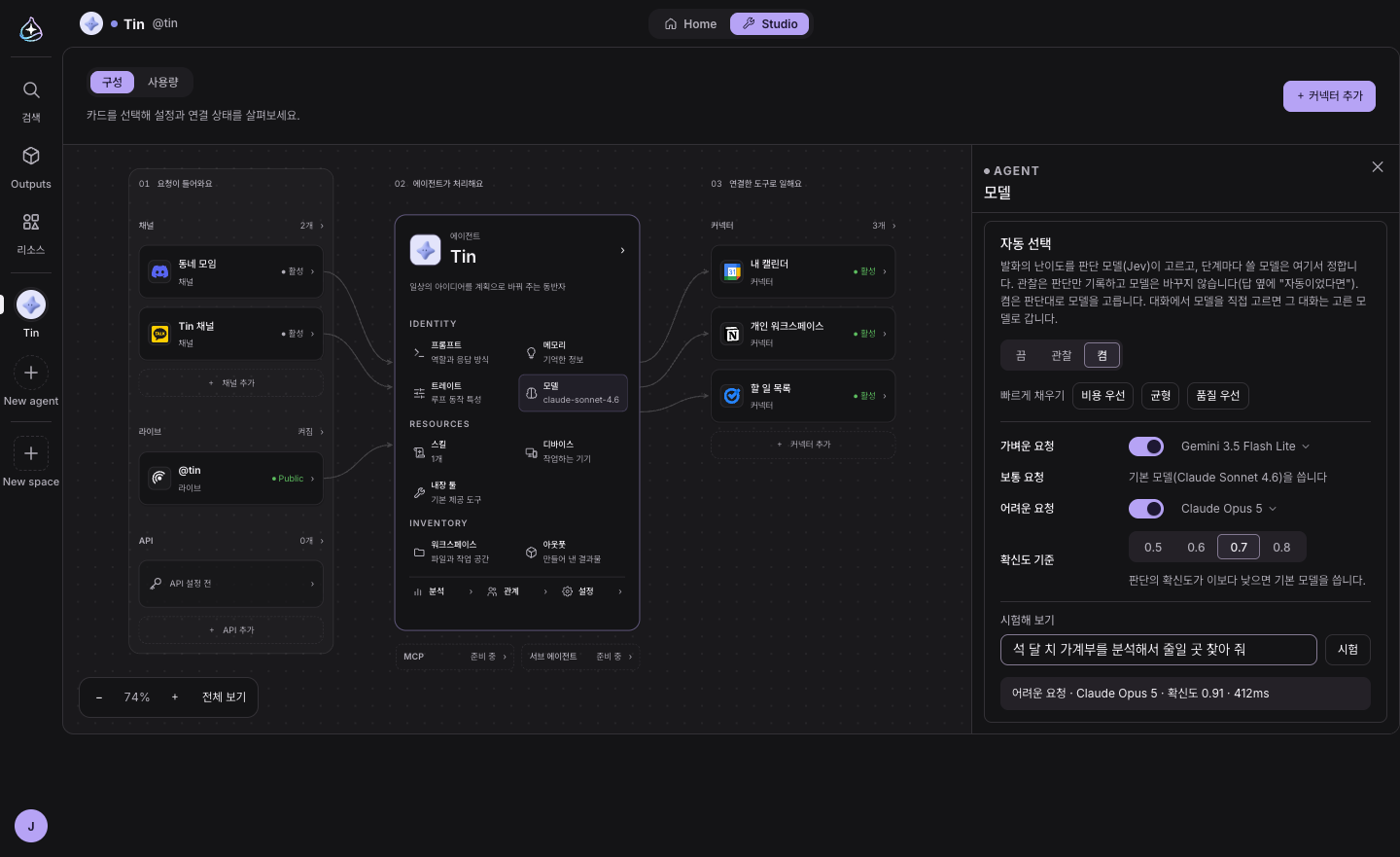The width and height of the screenshot is (1400, 857).
Task: Select the Tin agent avatar in sidebar
Action: (31, 304)
